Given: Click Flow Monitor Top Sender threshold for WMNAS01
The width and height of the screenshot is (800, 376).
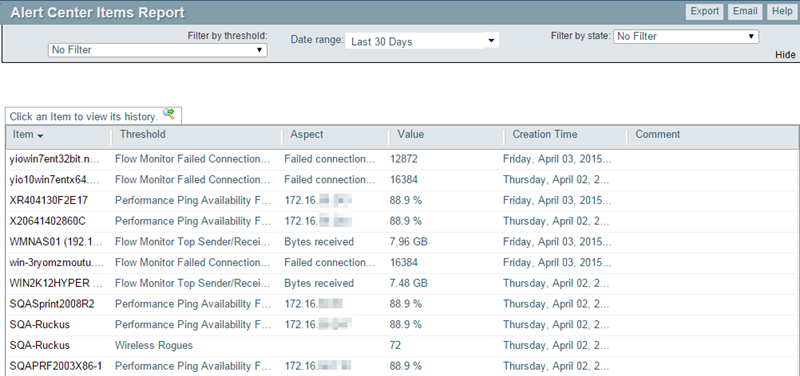Looking at the screenshot, I should 192,242.
